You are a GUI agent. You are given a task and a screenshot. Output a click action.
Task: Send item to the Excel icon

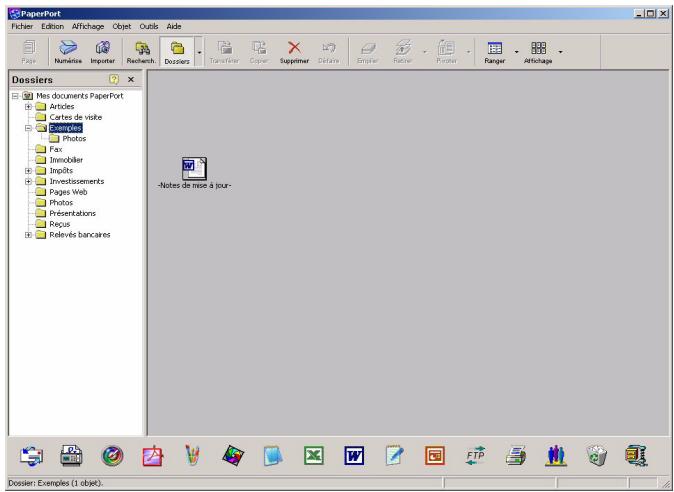pos(314,455)
